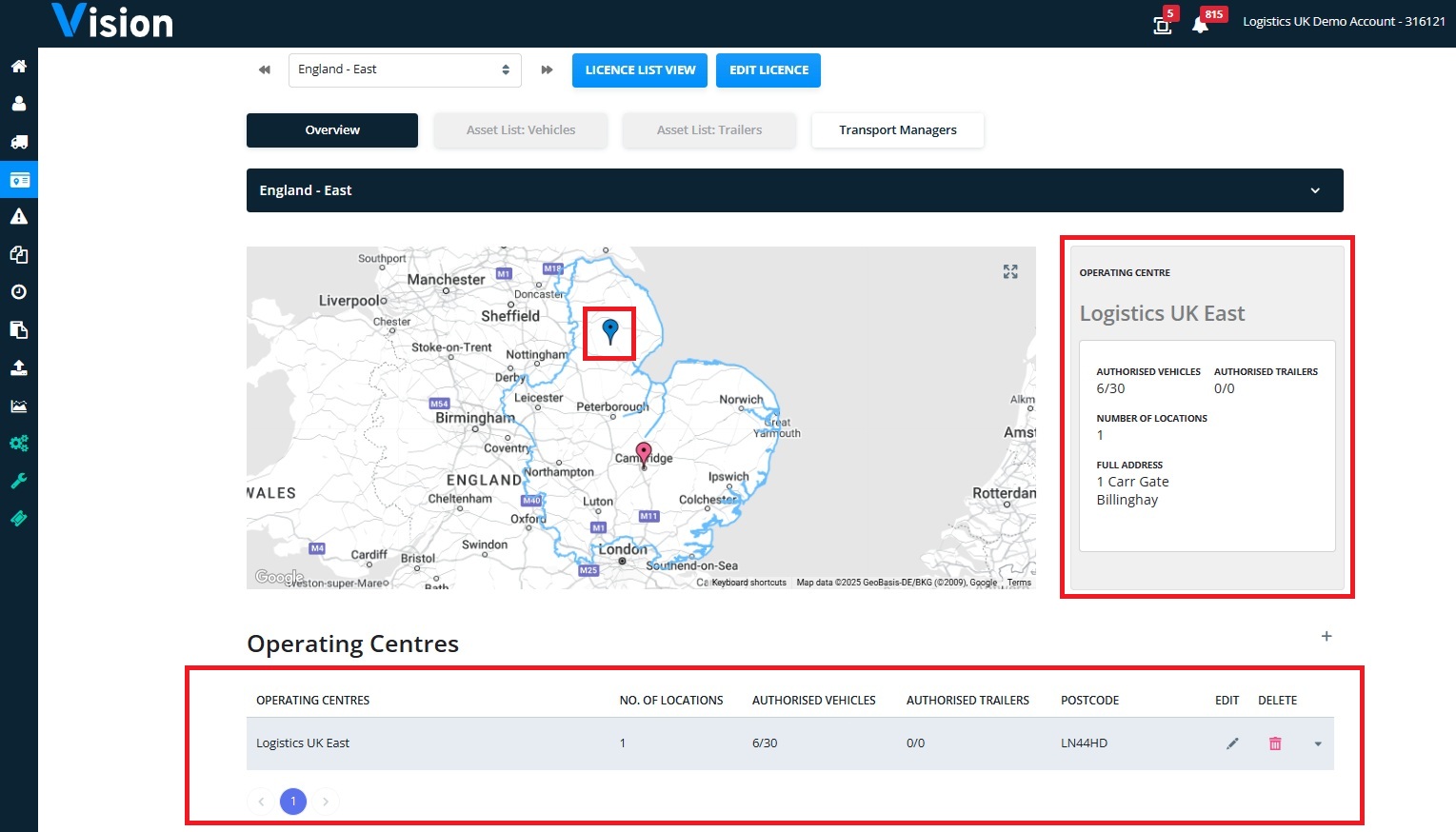Open the home icon in sidebar
This screenshot has width=1456, height=832.
point(18,67)
